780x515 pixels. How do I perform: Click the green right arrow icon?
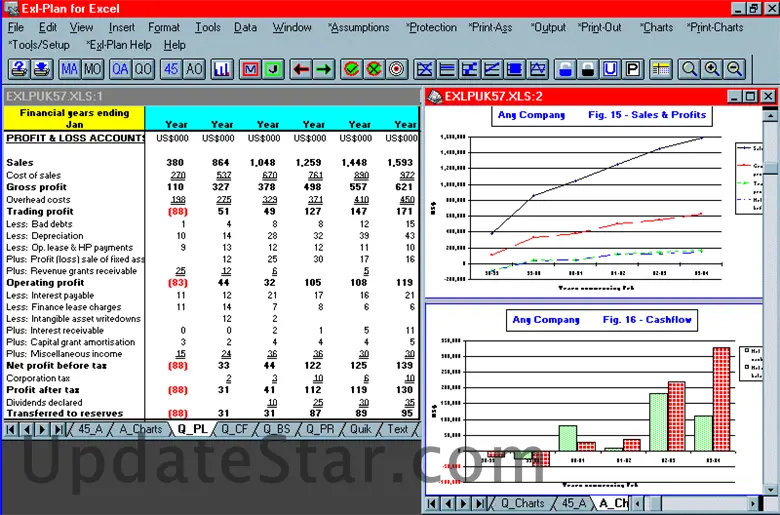coord(323,69)
